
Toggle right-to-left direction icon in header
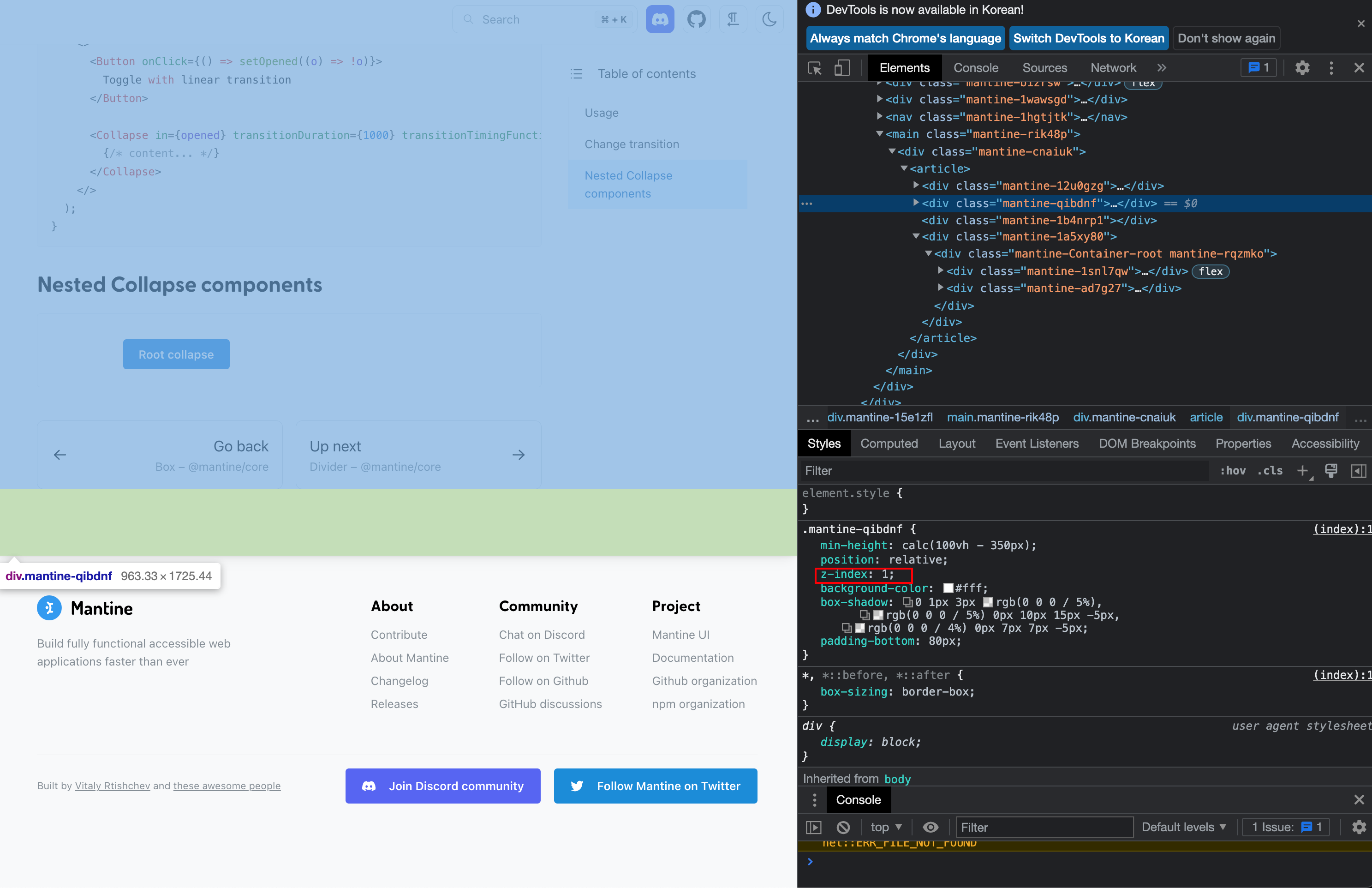pos(733,19)
